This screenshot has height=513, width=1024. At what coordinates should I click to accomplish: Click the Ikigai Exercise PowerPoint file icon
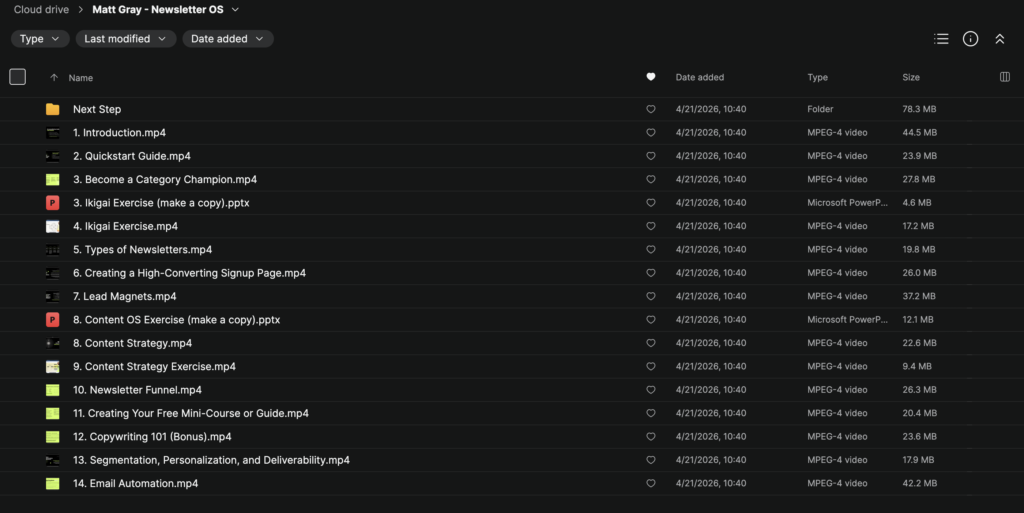pyautogui.click(x=52, y=203)
